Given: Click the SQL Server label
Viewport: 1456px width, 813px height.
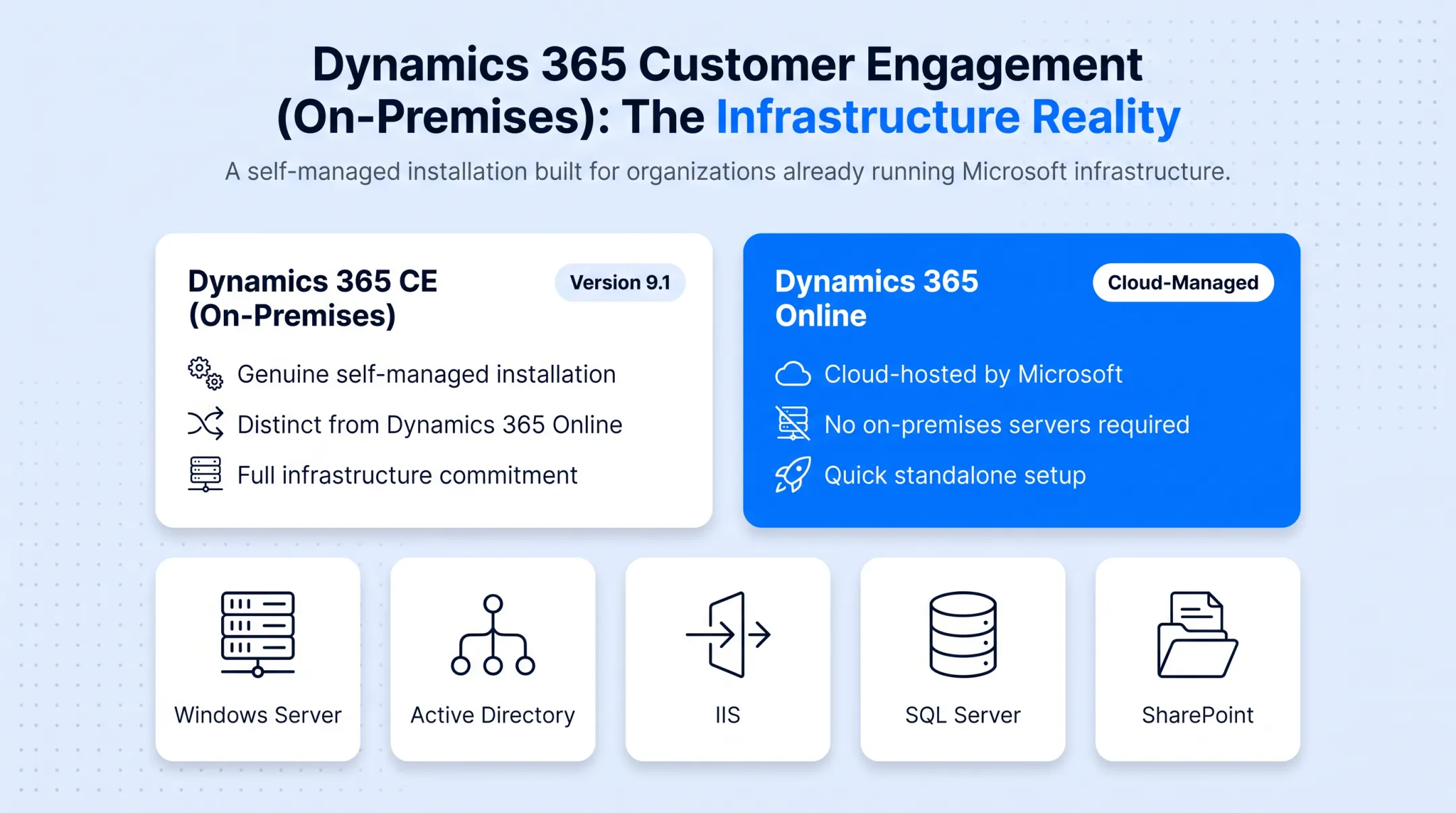Looking at the screenshot, I should [963, 715].
